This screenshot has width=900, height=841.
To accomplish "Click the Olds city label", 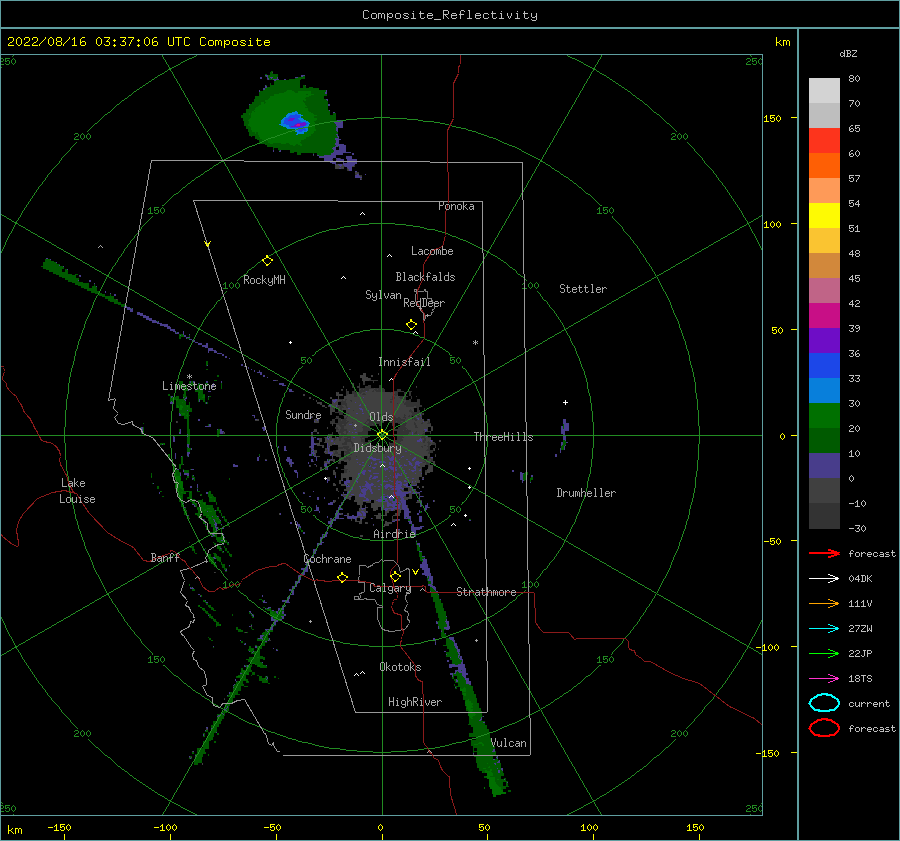I will click(x=381, y=417).
